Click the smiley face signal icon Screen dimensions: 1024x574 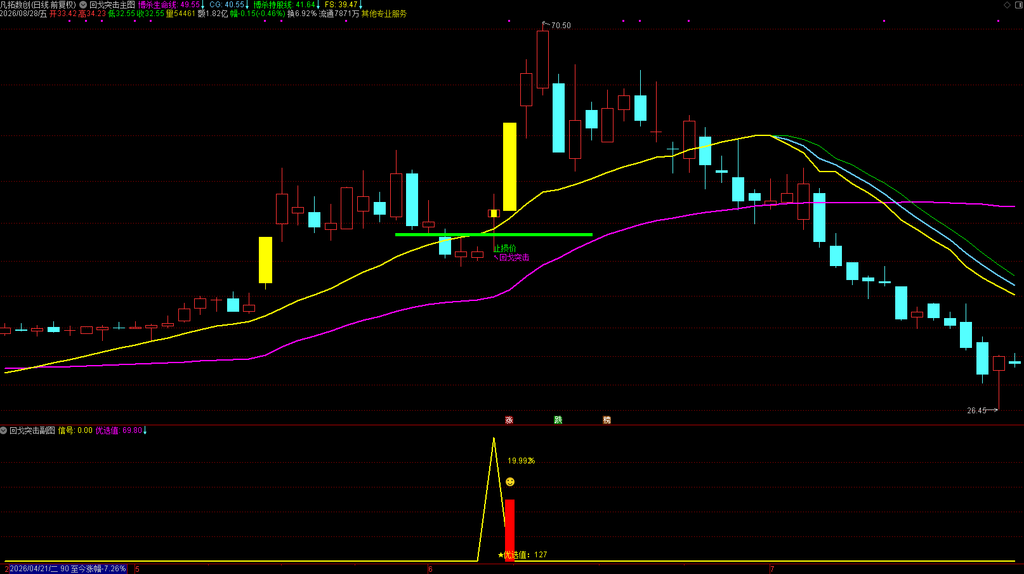[x=510, y=482]
